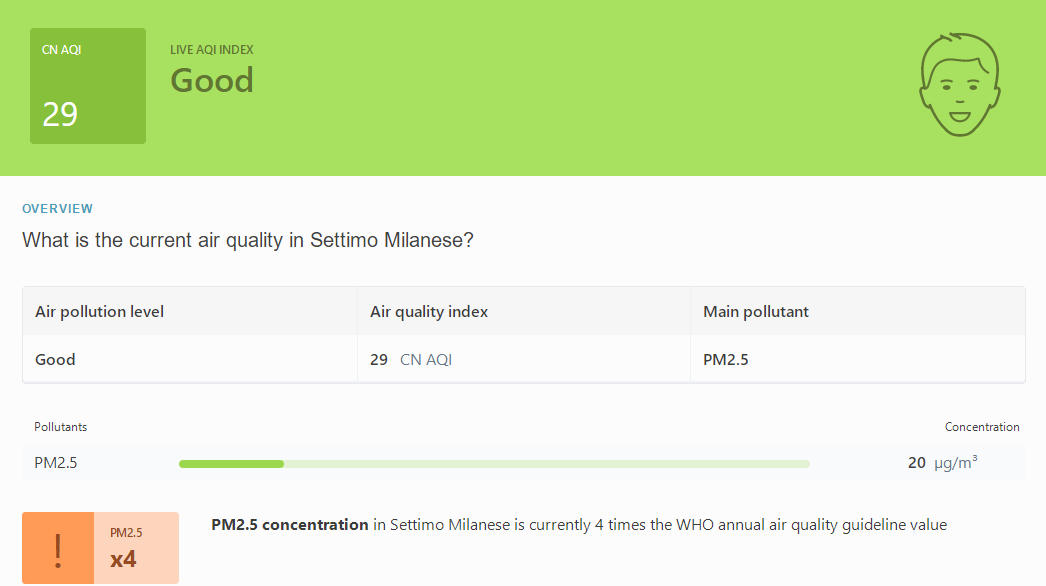Click the smiling face icon
The image size is (1046, 586).
coord(960,85)
